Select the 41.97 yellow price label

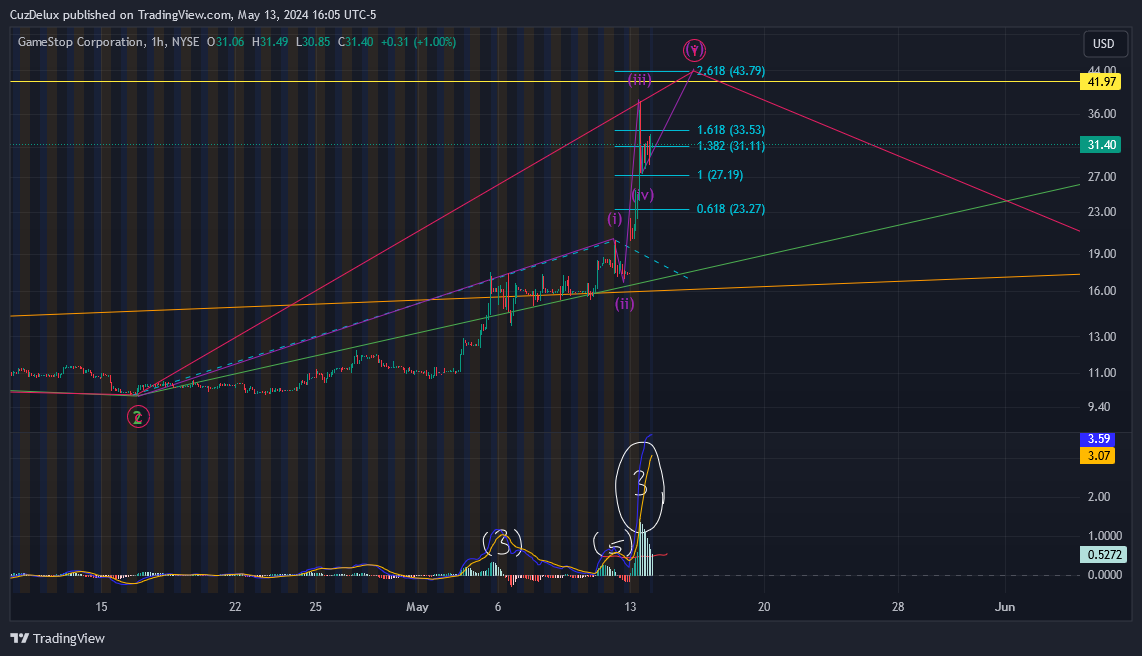pos(1101,82)
